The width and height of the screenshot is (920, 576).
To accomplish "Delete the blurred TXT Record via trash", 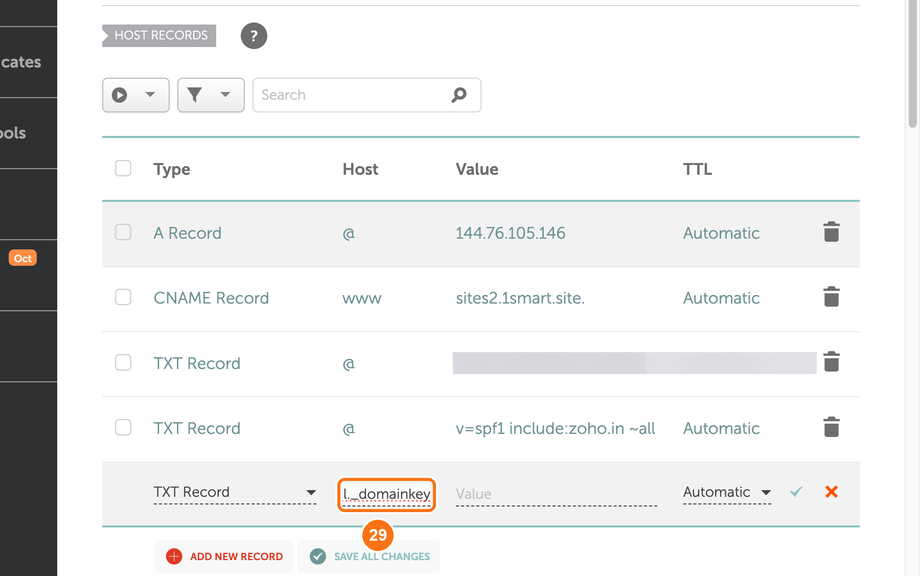I will coord(831,362).
